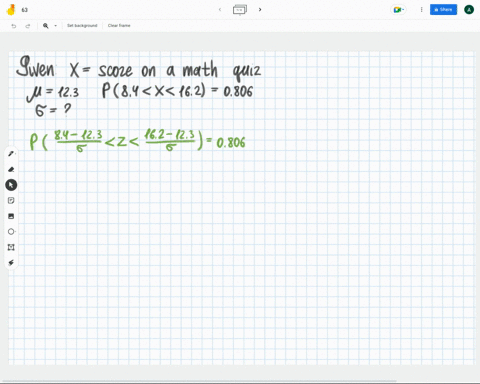
Task: Insert an image
Action: pyautogui.click(x=11, y=216)
